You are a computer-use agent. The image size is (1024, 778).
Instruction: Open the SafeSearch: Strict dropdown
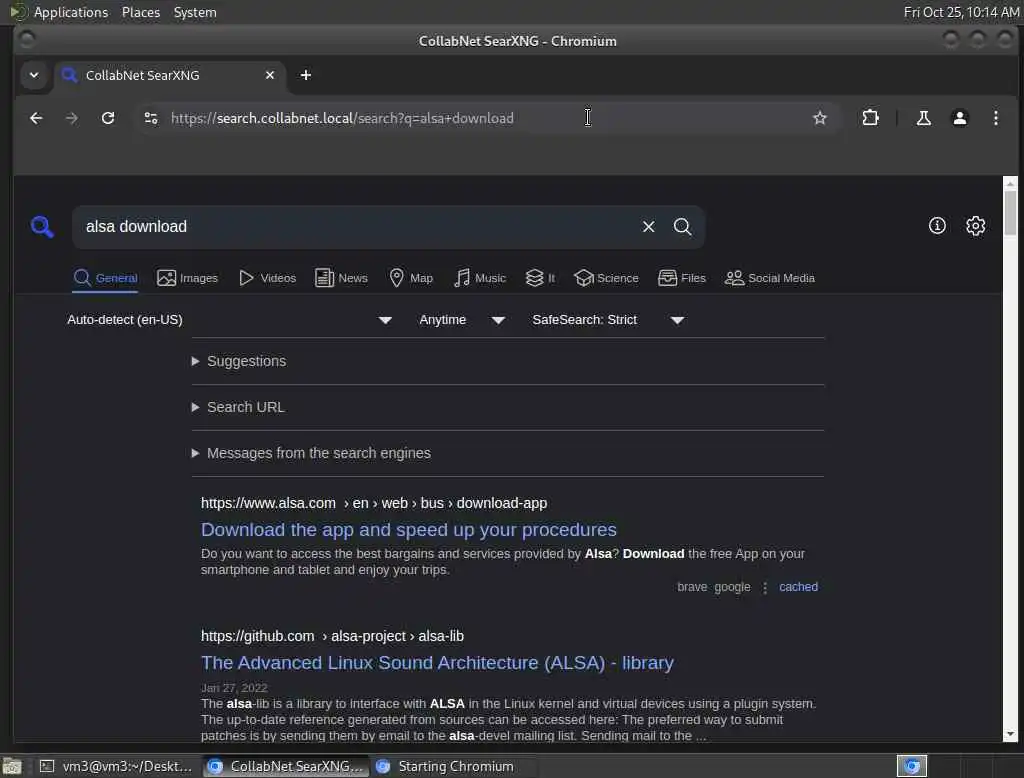point(608,320)
